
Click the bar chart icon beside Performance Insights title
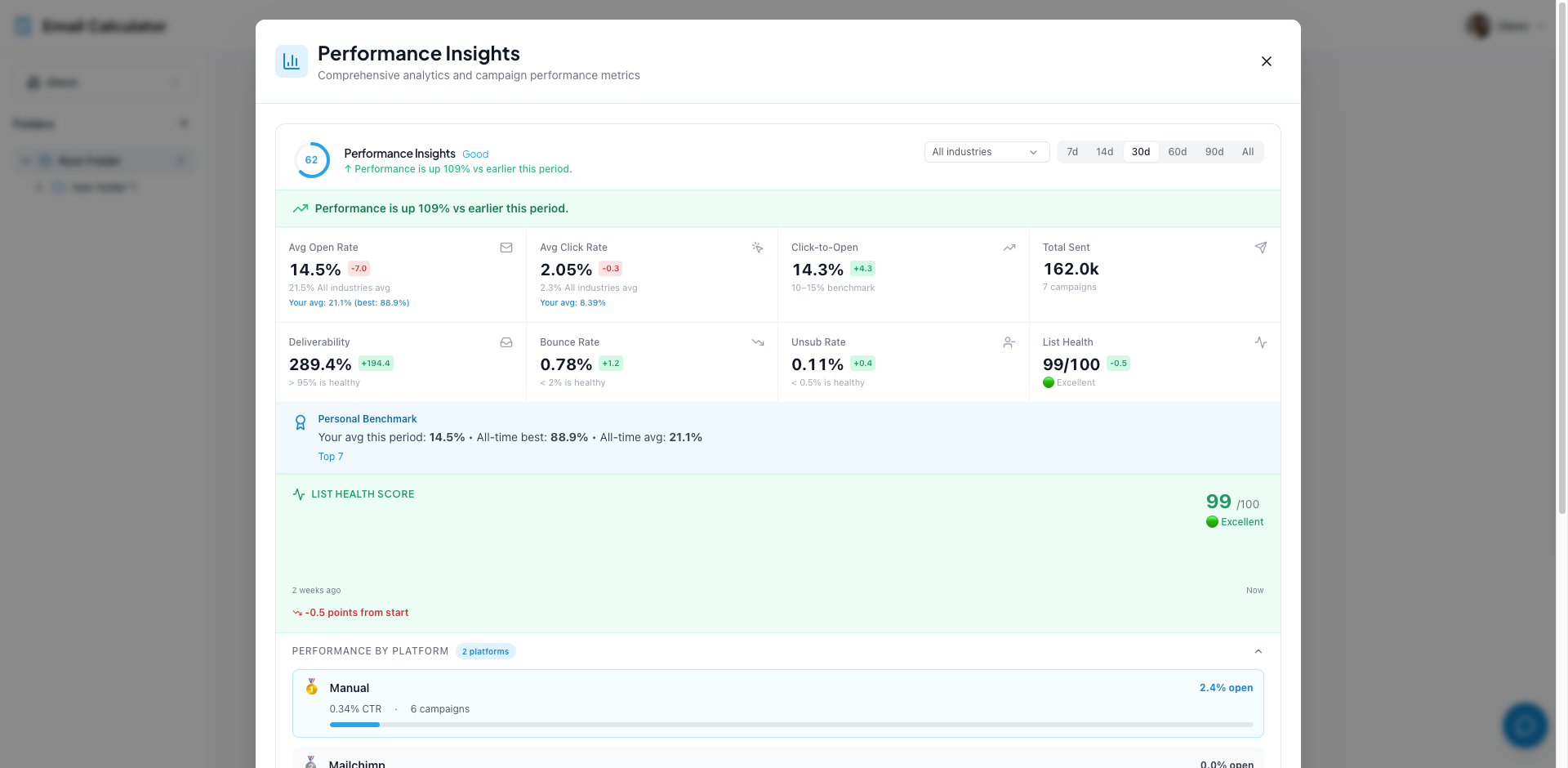point(292,61)
